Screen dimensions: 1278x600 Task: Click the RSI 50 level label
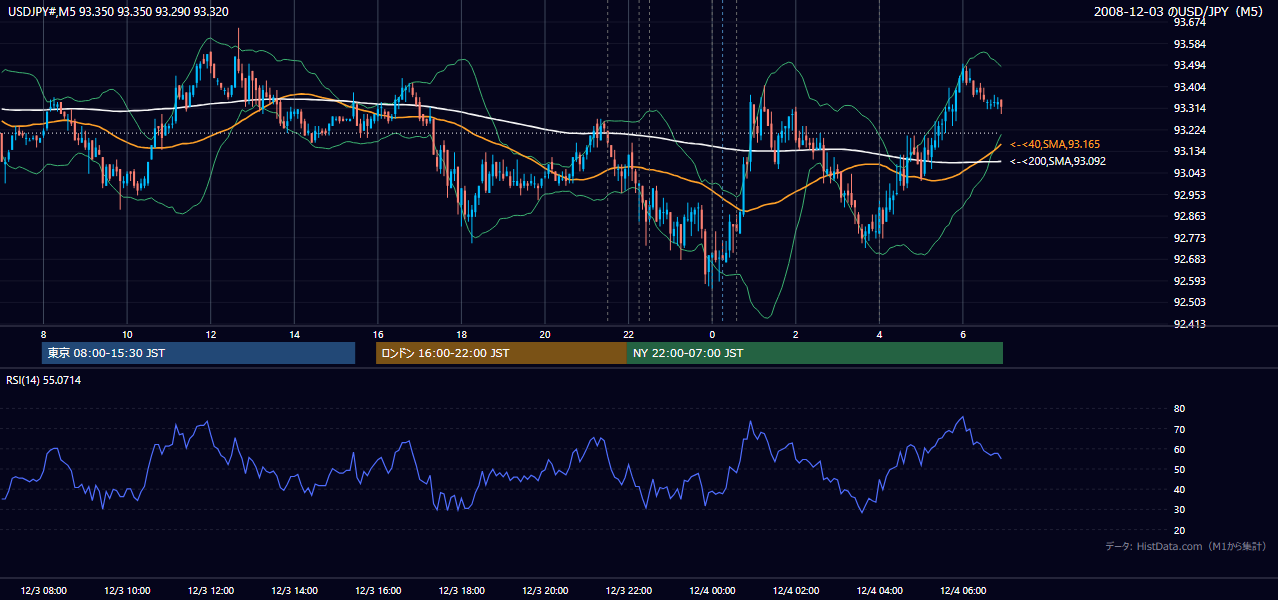[x=1179, y=470]
